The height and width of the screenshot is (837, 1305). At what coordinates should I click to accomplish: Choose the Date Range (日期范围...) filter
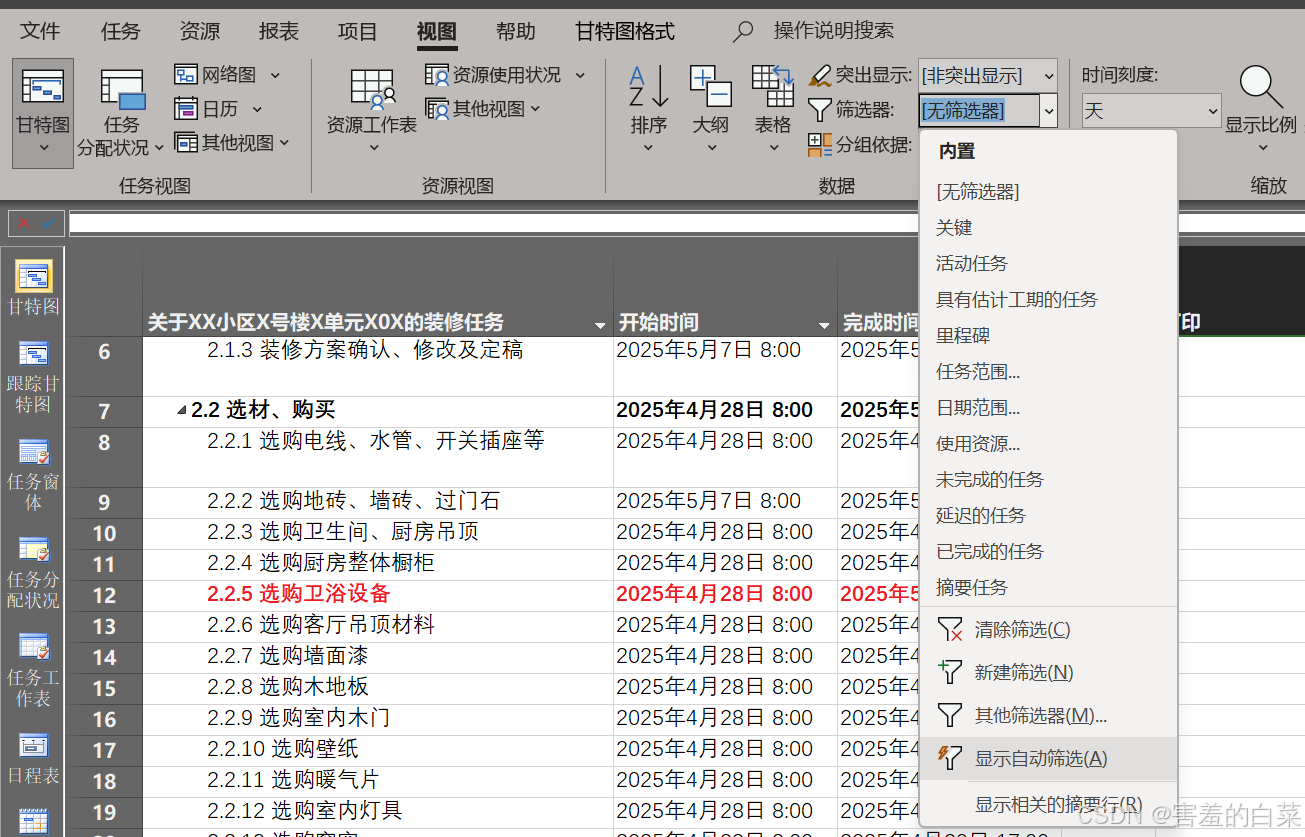click(x=1048, y=408)
